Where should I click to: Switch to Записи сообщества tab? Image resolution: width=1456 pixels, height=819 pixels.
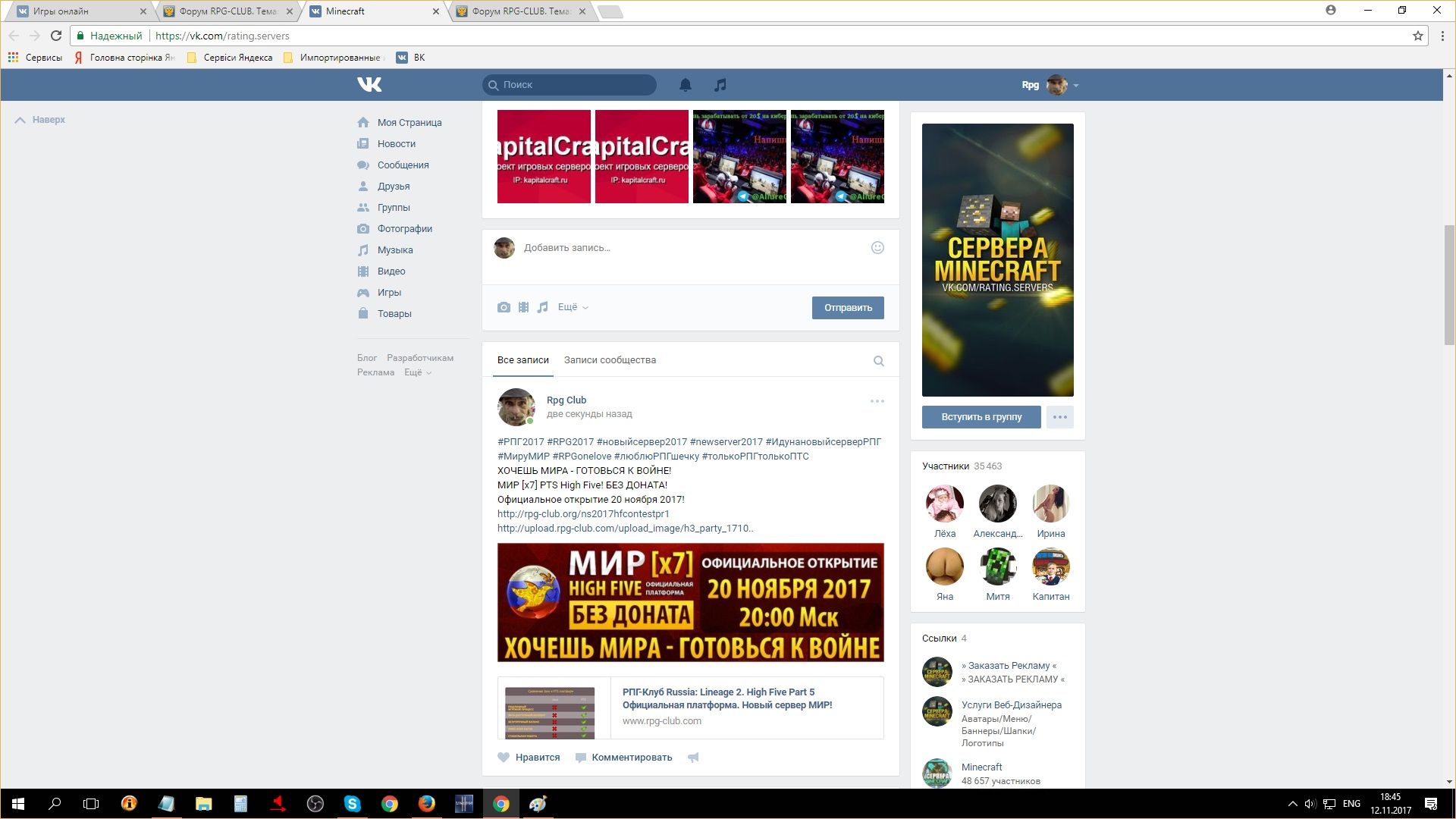pos(610,360)
